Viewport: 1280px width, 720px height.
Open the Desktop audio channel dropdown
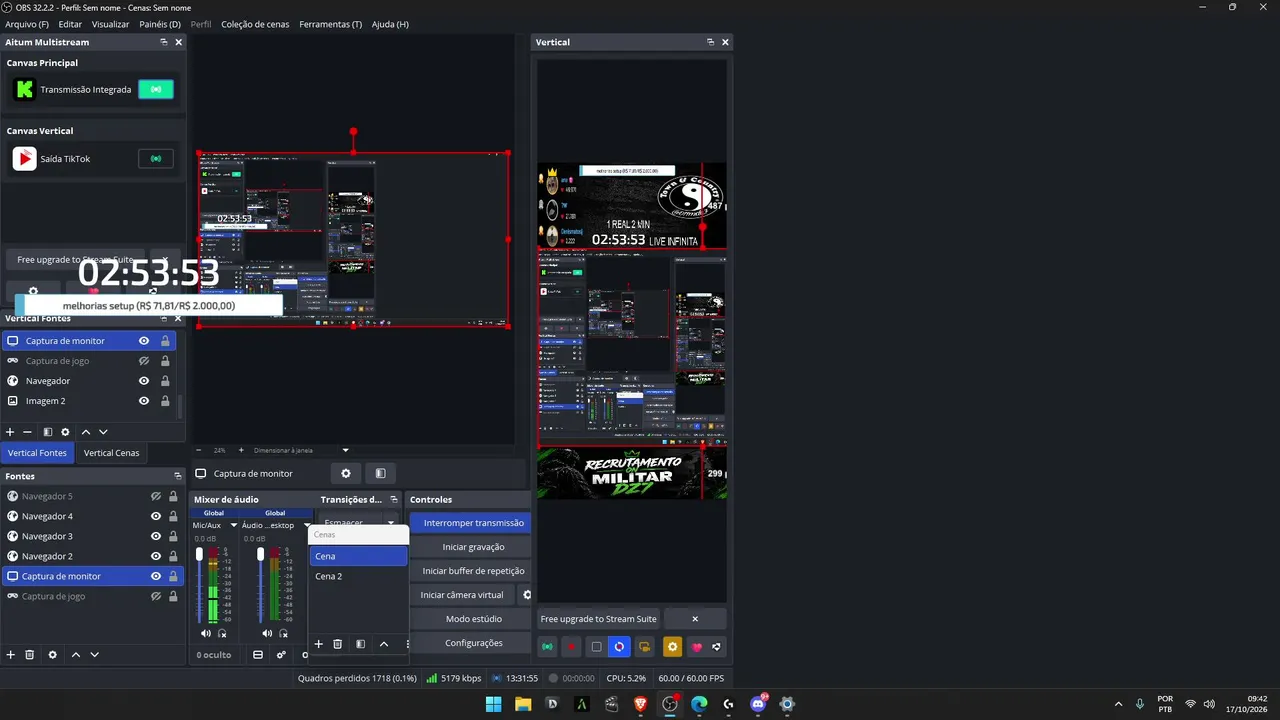pyautogui.click(x=306, y=525)
